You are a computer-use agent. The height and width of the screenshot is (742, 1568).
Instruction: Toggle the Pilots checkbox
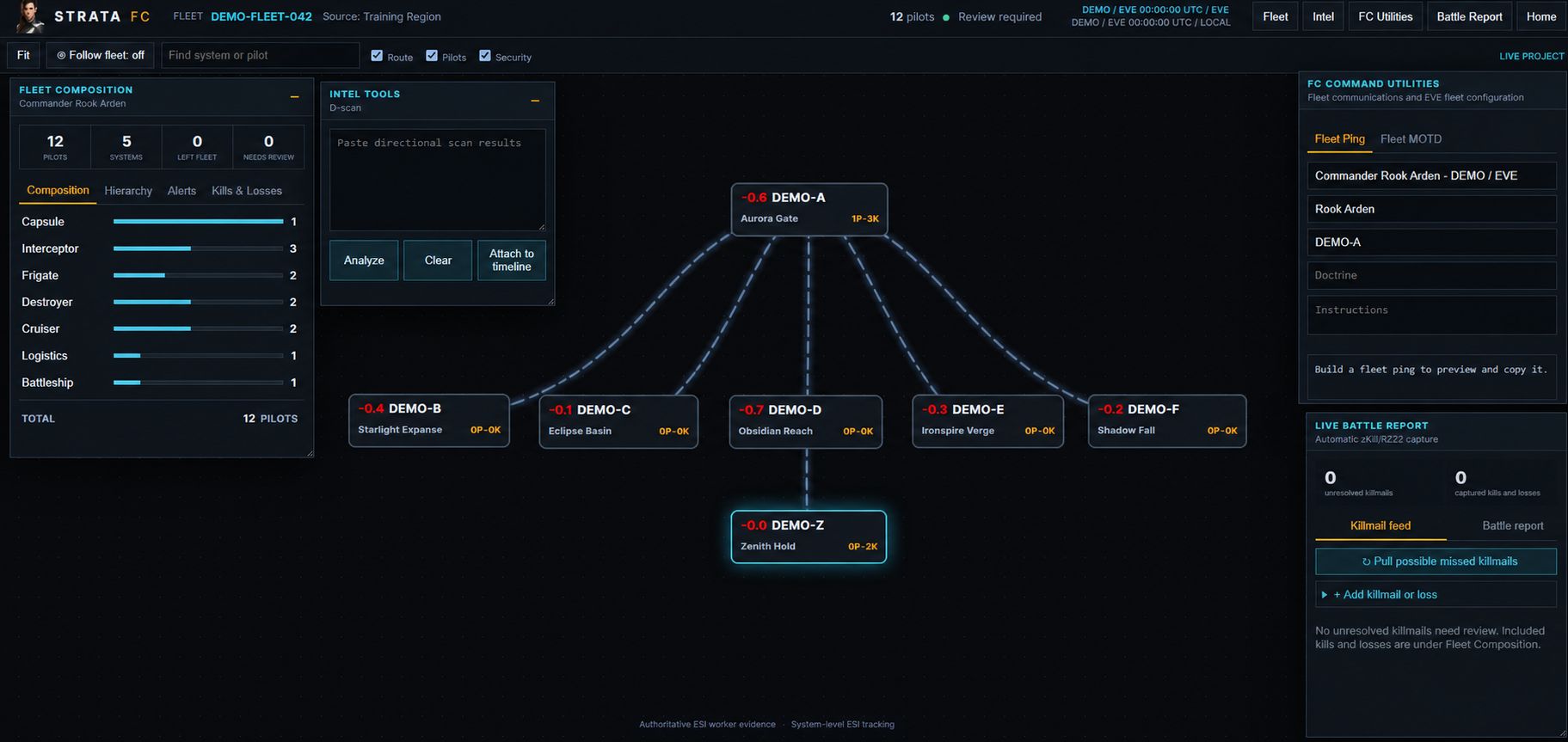pyautogui.click(x=432, y=56)
